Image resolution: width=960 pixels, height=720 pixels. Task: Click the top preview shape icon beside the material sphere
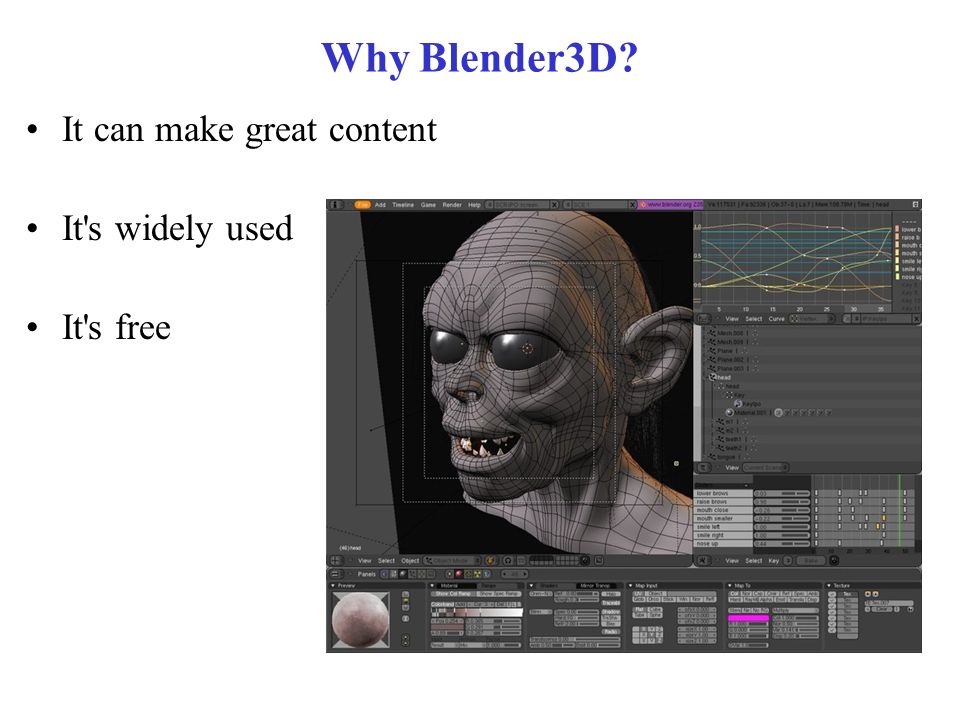pyautogui.click(x=405, y=594)
